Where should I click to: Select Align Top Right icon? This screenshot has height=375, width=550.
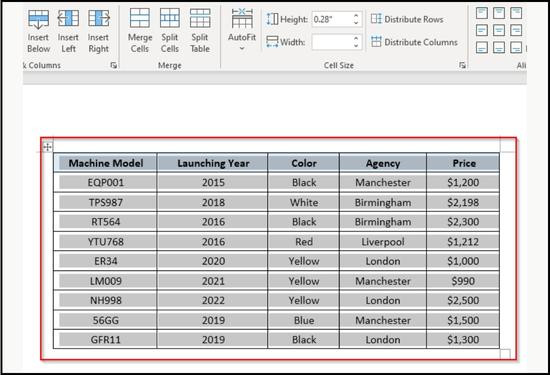(x=516, y=13)
